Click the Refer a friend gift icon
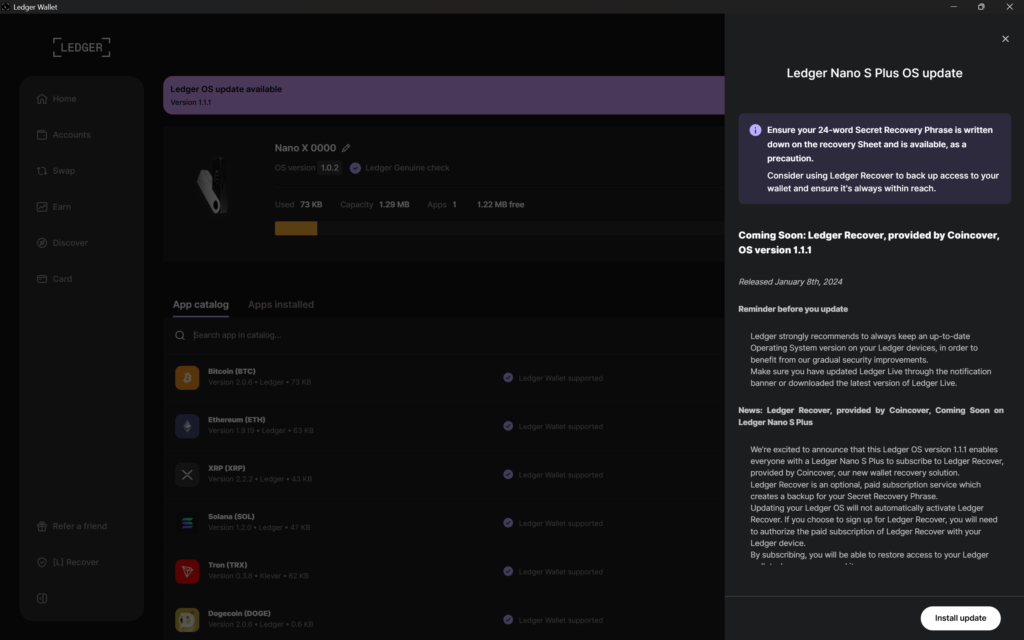 [x=42, y=526]
